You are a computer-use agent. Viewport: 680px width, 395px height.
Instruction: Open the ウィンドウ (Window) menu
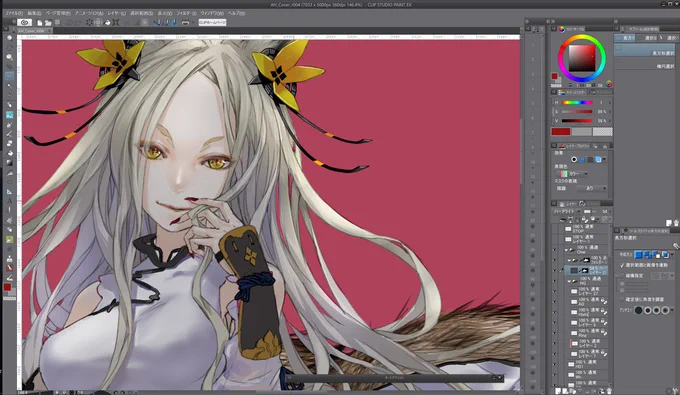(212, 13)
